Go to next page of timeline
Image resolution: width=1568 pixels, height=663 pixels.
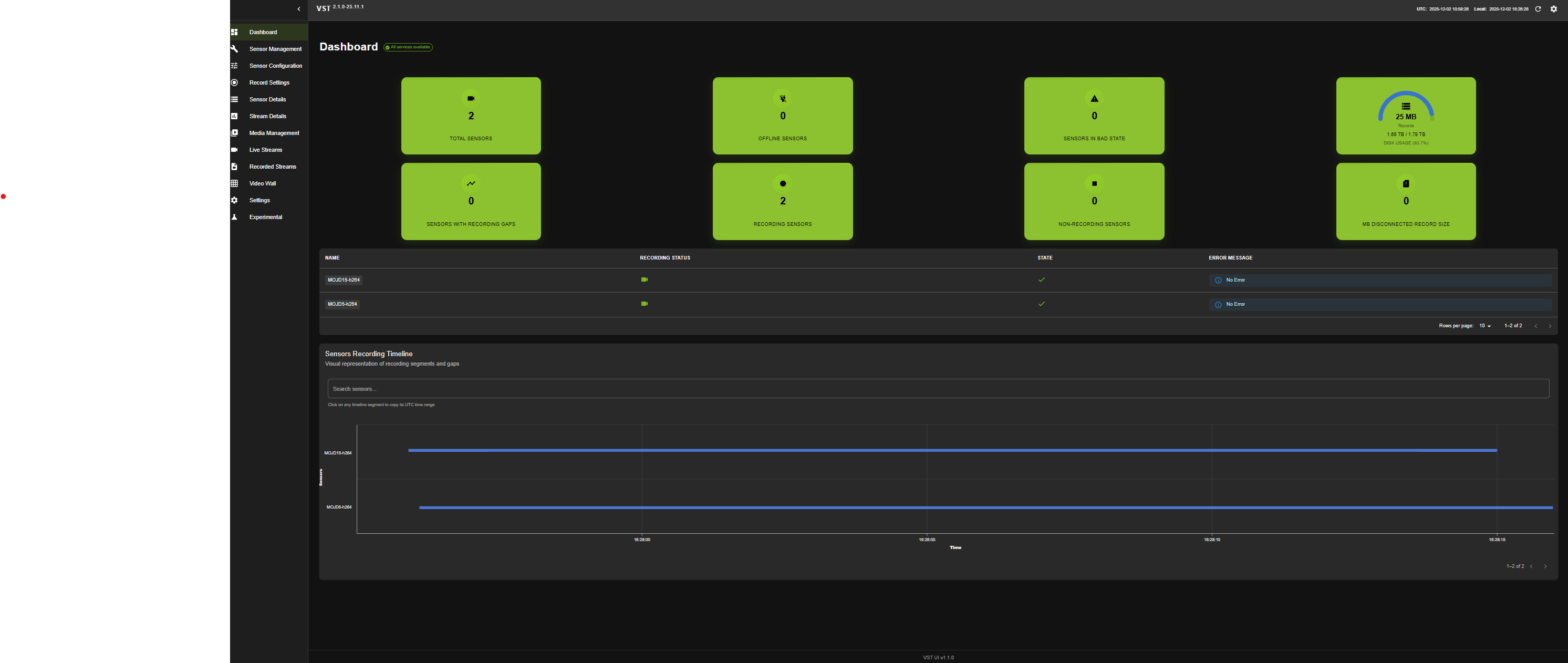[x=1545, y=566]
